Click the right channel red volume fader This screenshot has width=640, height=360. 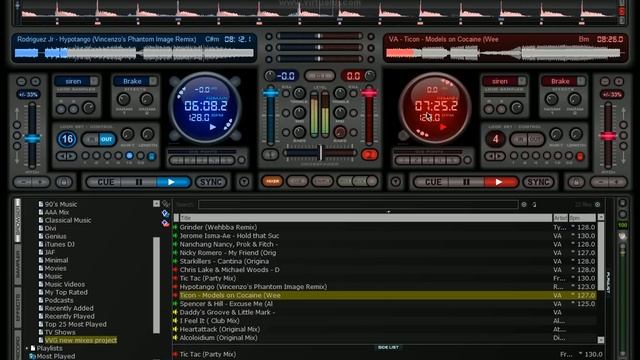(369, 93)
